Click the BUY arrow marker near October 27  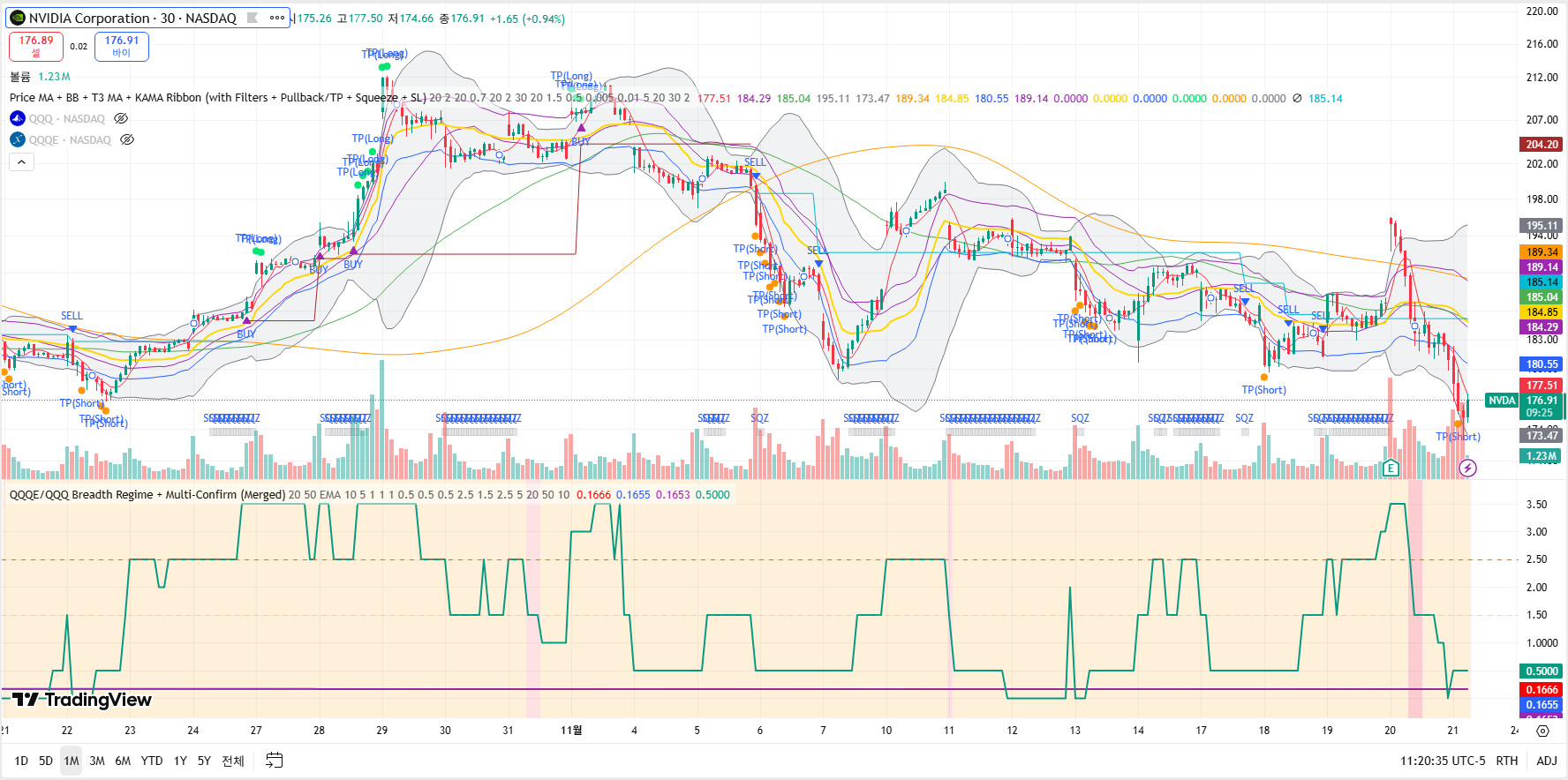click(x=246, y=321)
